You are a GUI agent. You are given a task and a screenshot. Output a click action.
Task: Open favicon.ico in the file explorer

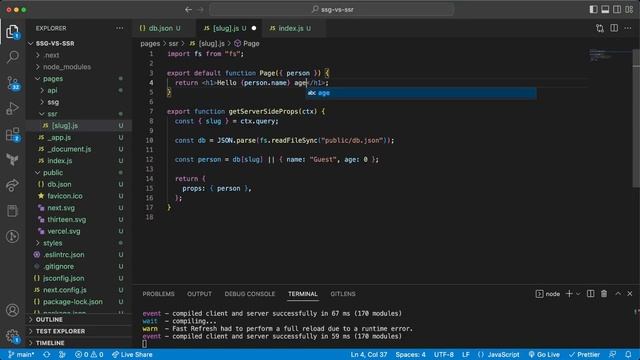[79, 196]
